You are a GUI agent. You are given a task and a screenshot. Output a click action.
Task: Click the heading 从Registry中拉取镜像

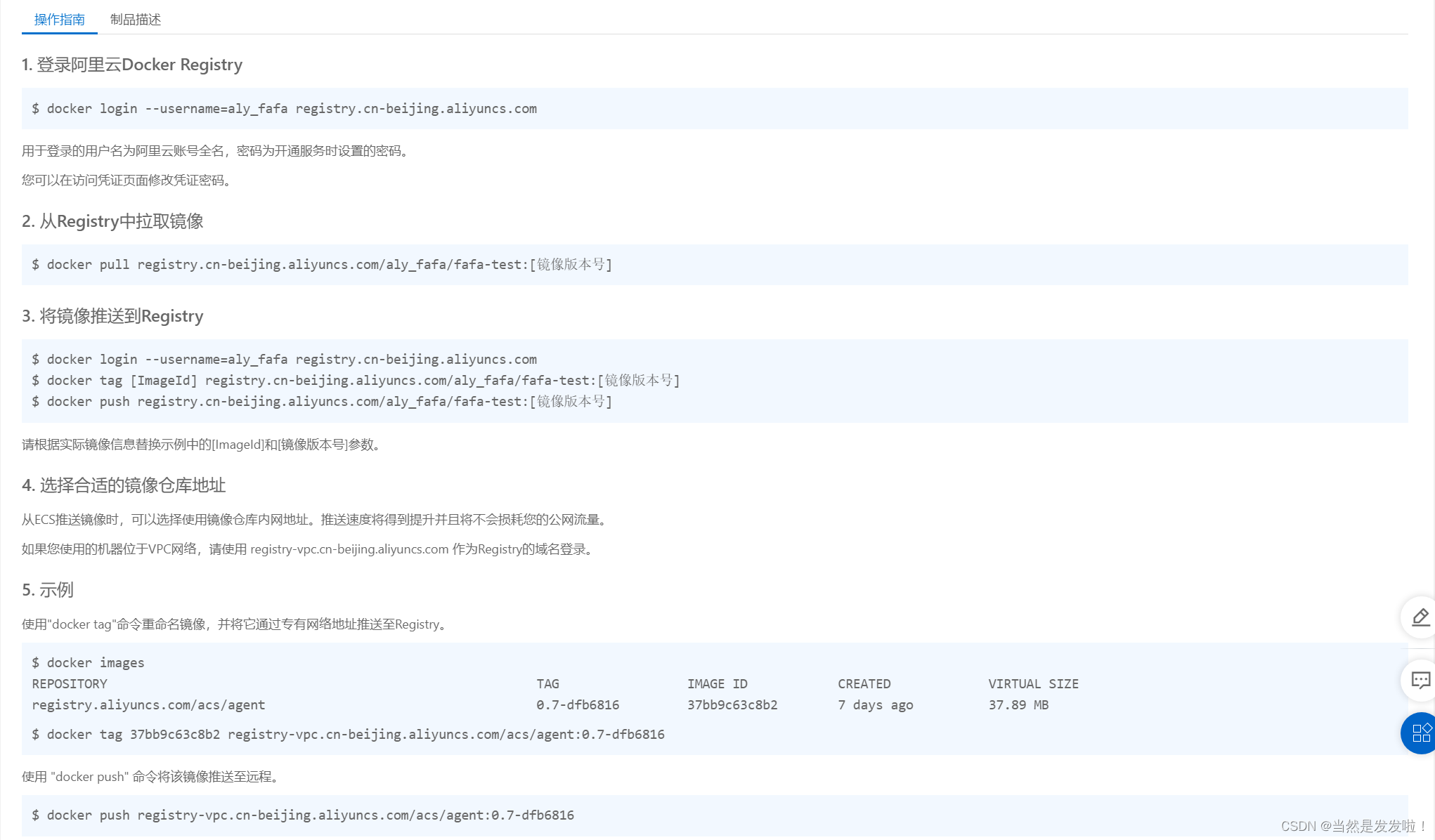pyautogui.click(x=112, y=221)
